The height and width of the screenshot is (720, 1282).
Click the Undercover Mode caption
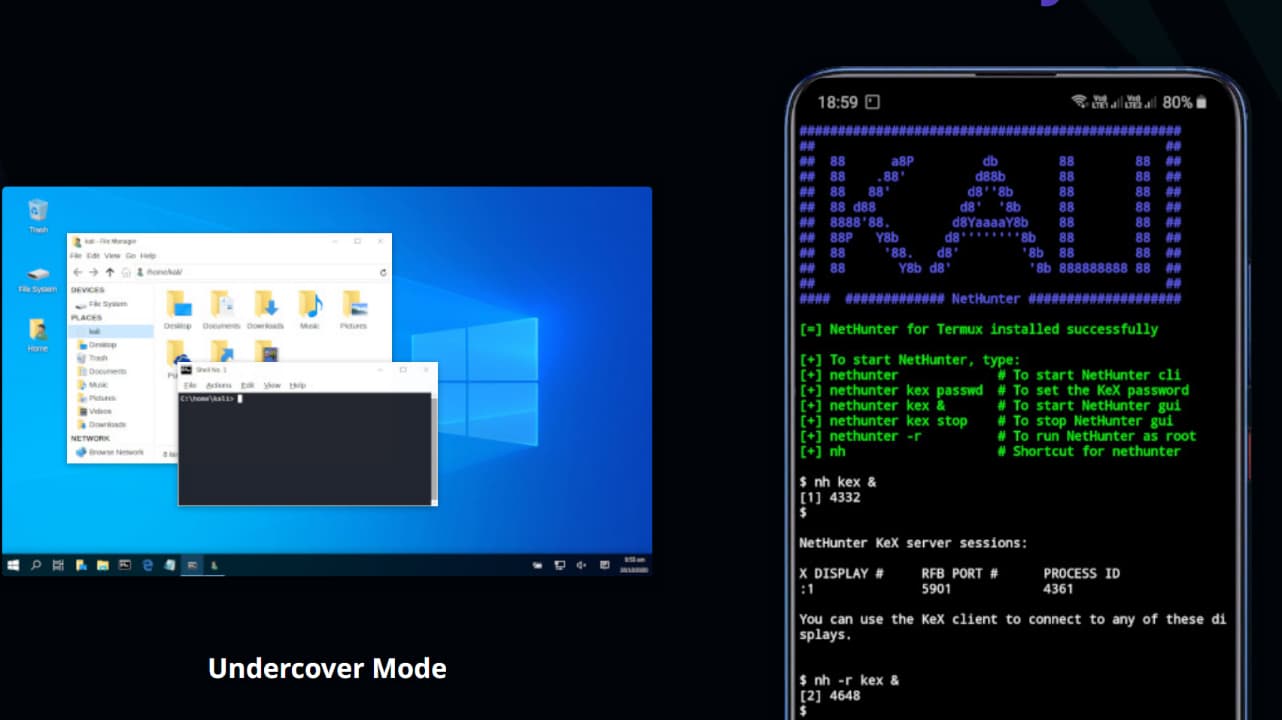[327, 668]
